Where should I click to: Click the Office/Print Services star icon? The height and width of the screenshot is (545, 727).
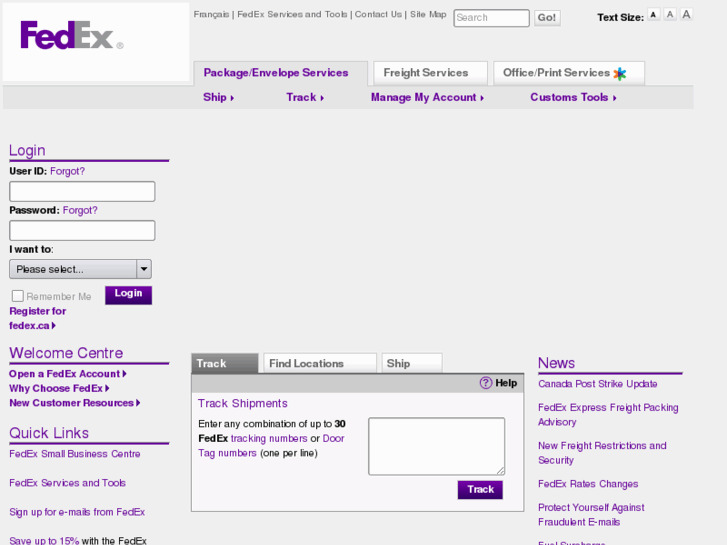(620, 73)
